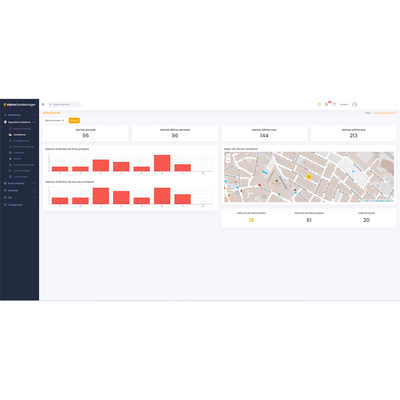Click the AlphaDataManager logo

19,105
